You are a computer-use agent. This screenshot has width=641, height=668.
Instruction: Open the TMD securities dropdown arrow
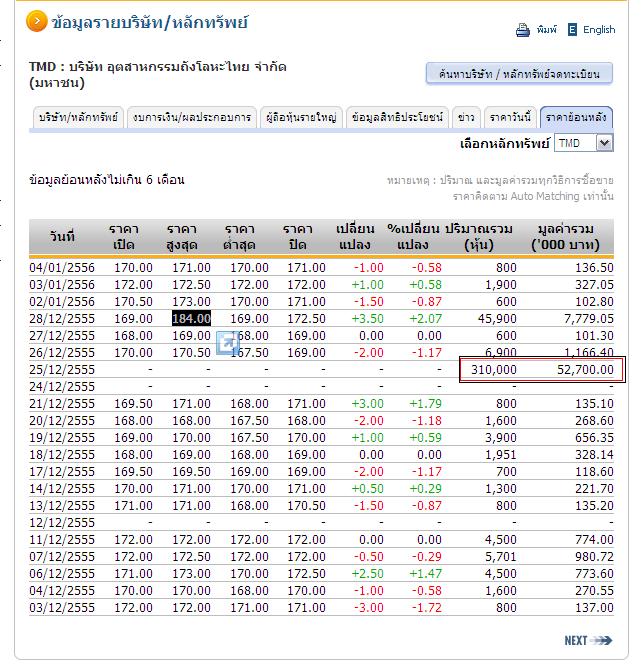click(605, 143)
